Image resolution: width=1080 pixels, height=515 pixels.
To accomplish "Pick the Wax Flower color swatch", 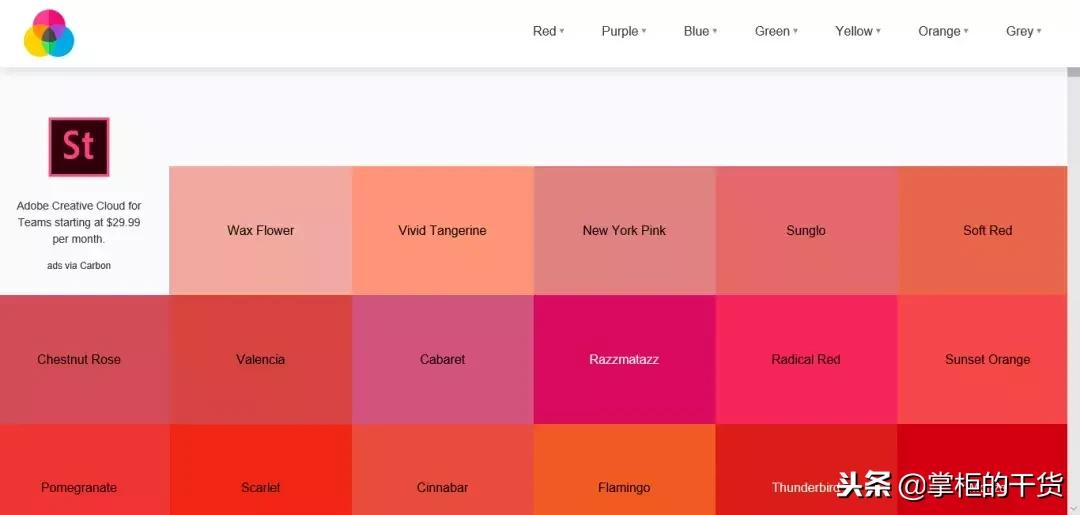I will click(261, 230).
